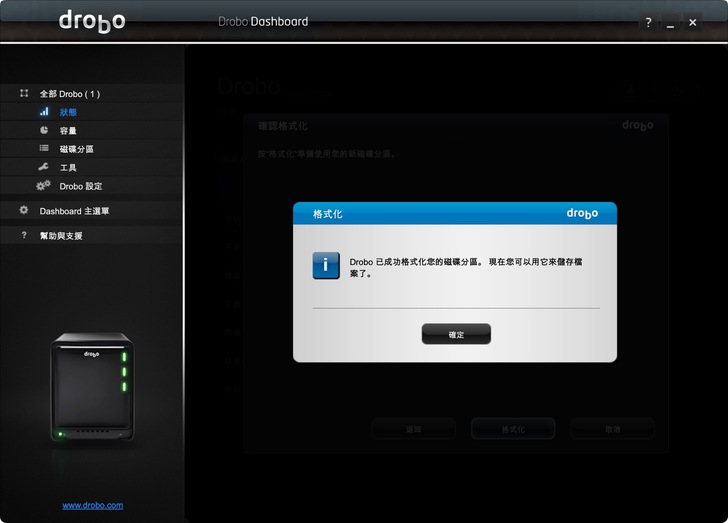The height and width of the screenshot is (523, 728).
Task: Click the dimmed 返回 button
Action: [413, 429]
